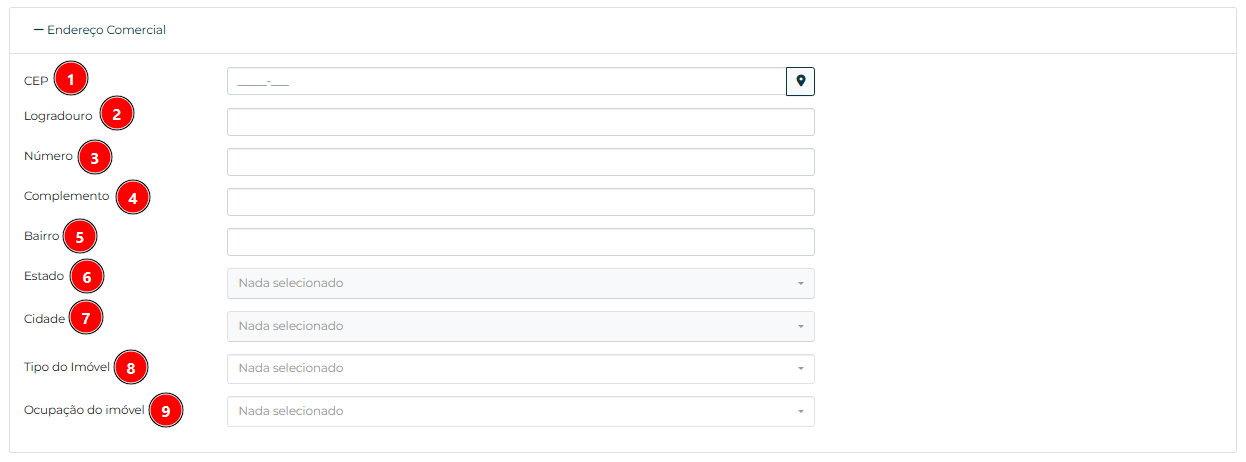This screenshot has width=1246, height=462.
Task: Click the red number 8 badge
Action: tap(131, 368)
